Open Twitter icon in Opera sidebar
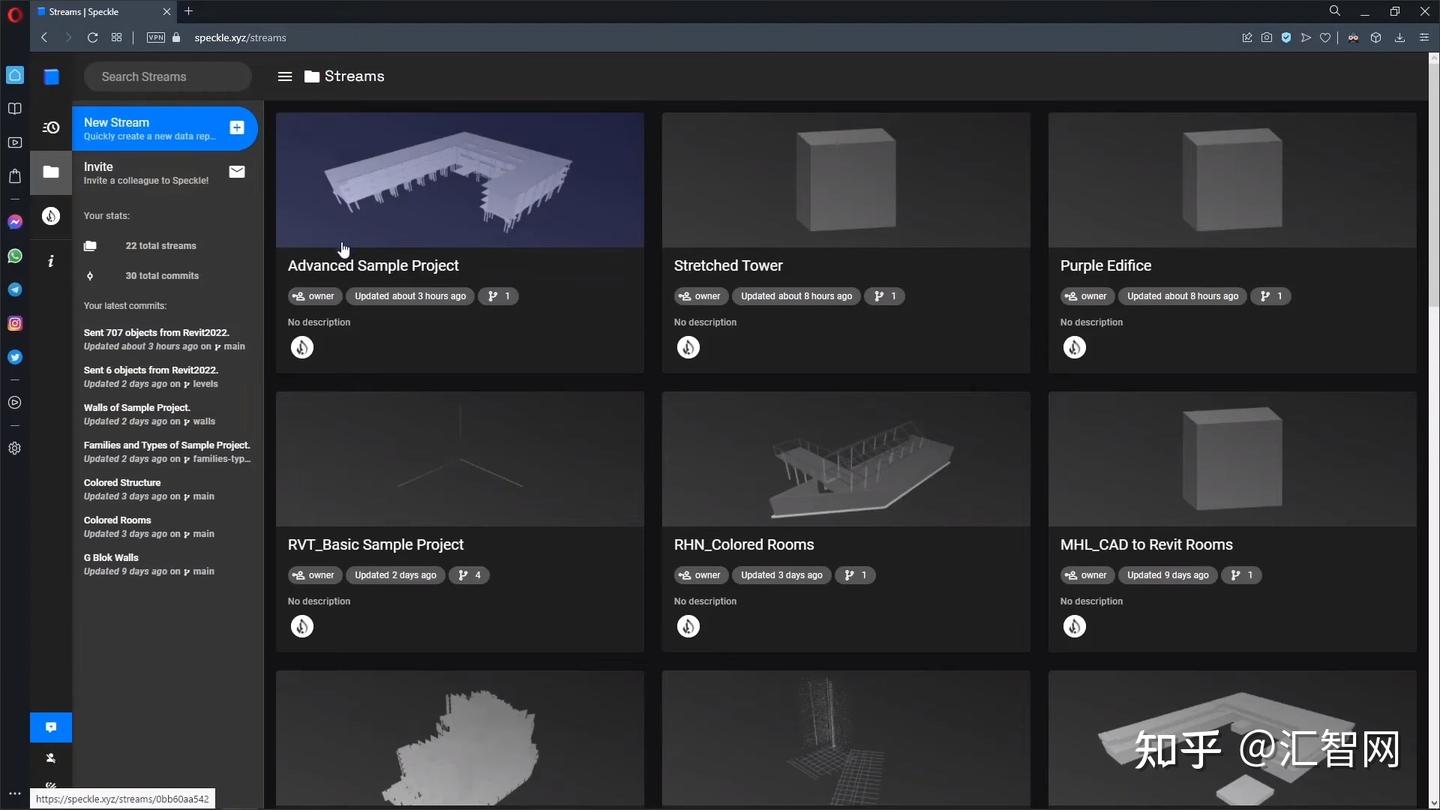The height and width of the screenshot is (810, 1440). tap(15, 357)
